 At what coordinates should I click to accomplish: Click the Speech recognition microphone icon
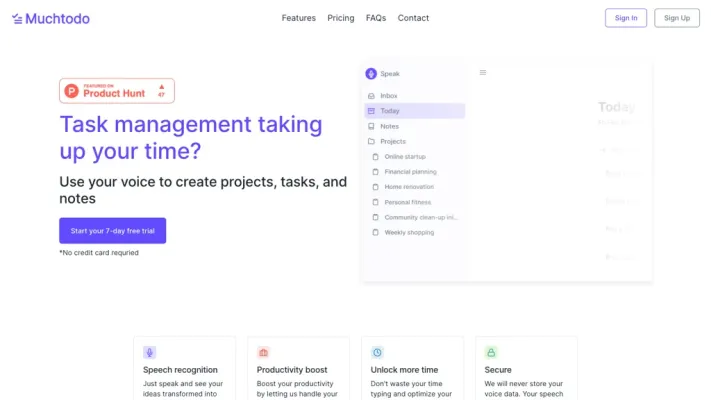[x=150, y=352]
